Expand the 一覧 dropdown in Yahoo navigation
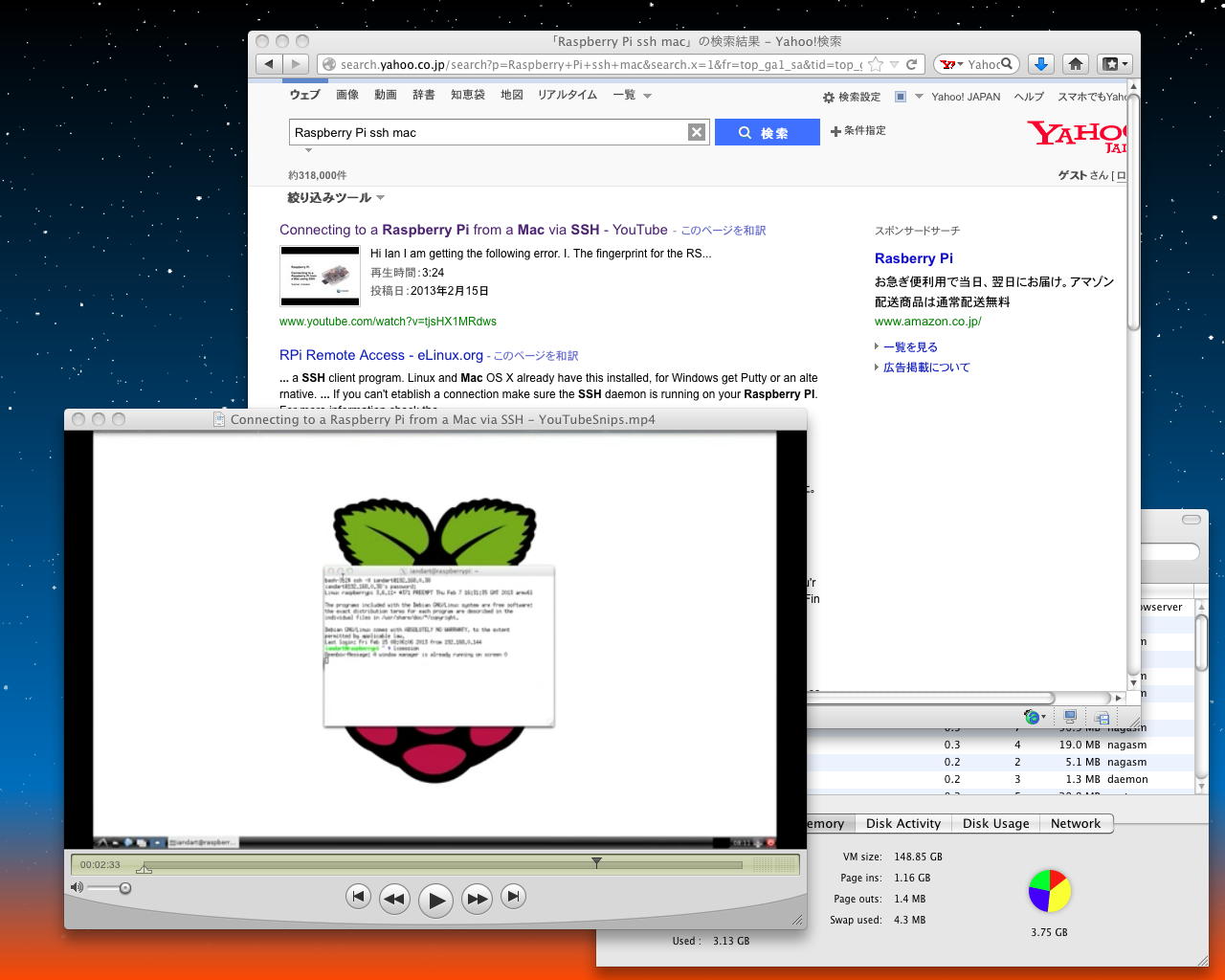 click(633, 95)
